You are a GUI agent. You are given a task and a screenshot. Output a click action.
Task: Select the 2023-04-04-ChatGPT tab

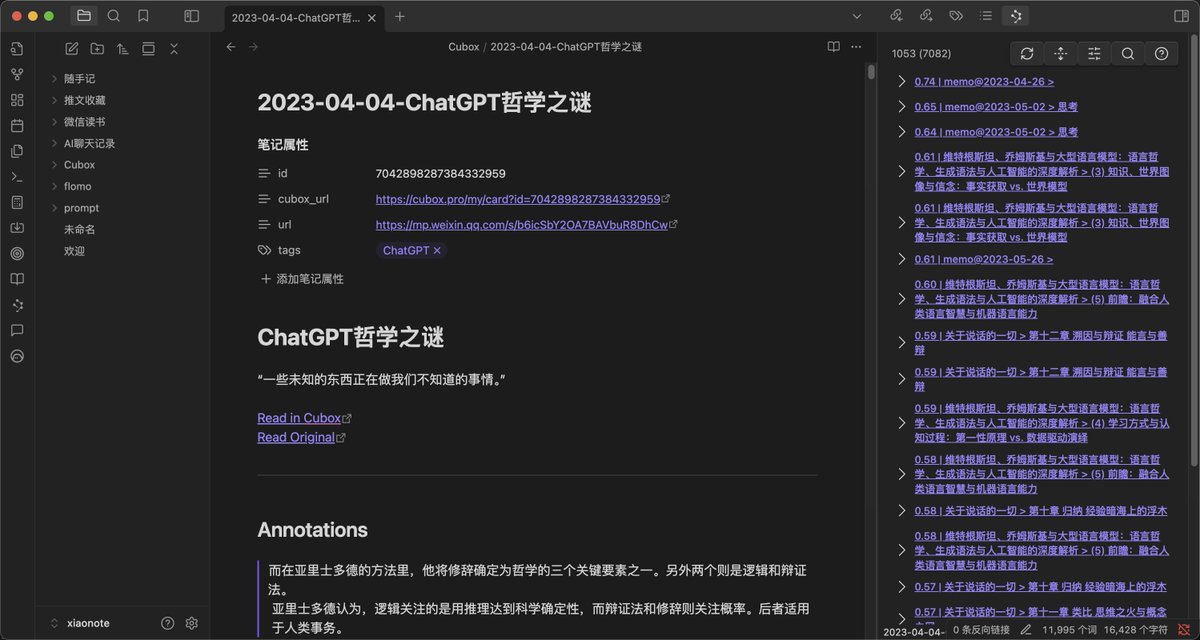tap(294, 17)
